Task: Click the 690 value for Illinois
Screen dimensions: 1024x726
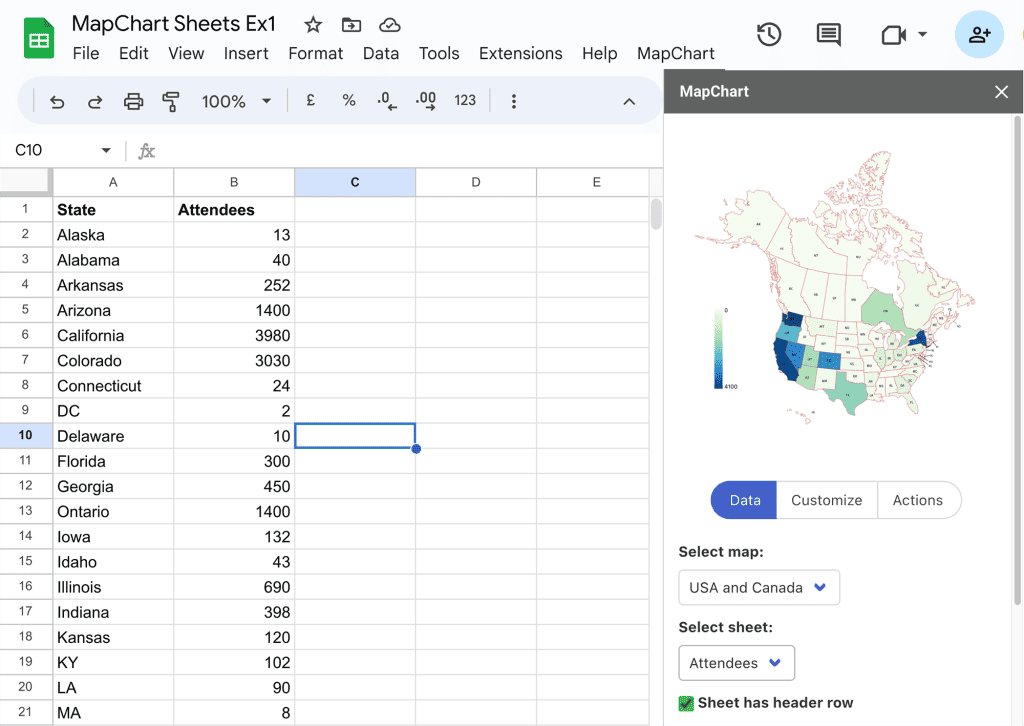Action: coord(234,587)
